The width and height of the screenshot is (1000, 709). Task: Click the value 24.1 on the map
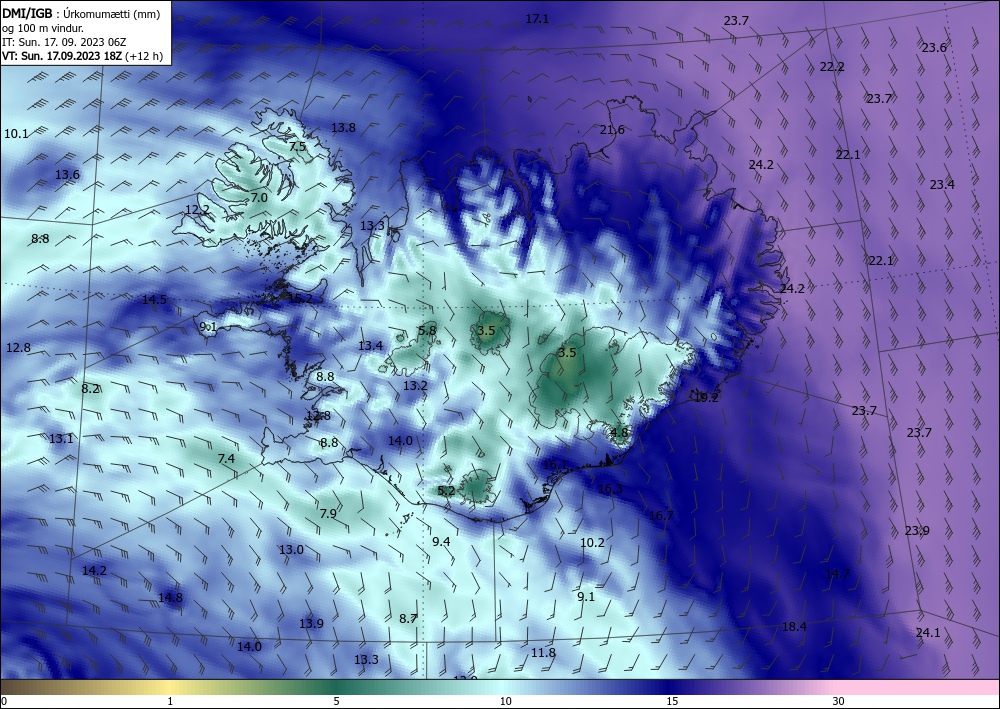pos(928,632)
